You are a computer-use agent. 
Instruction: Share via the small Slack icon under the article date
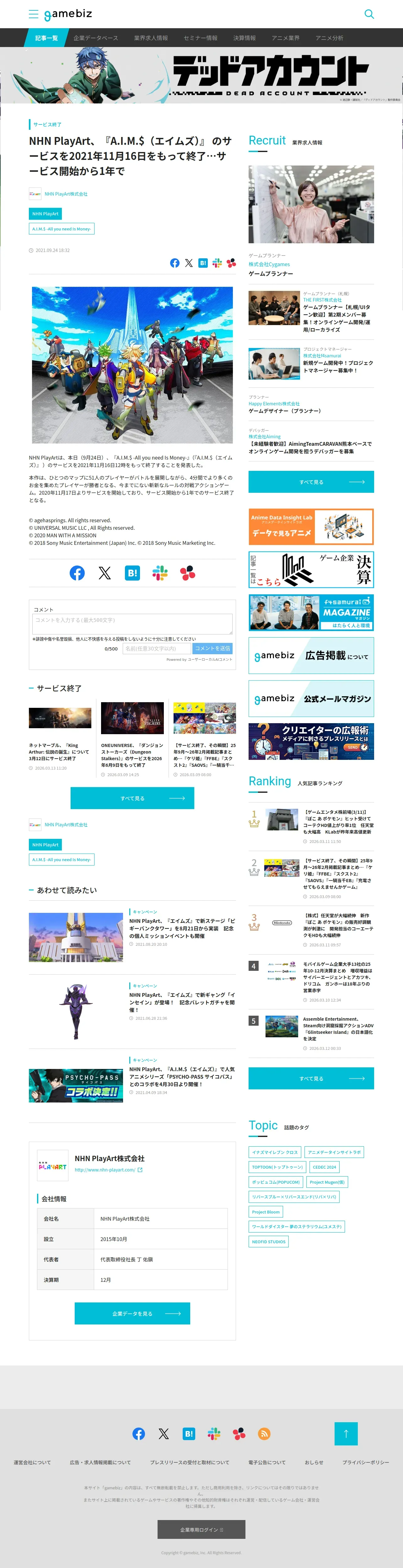coord(217,263)
